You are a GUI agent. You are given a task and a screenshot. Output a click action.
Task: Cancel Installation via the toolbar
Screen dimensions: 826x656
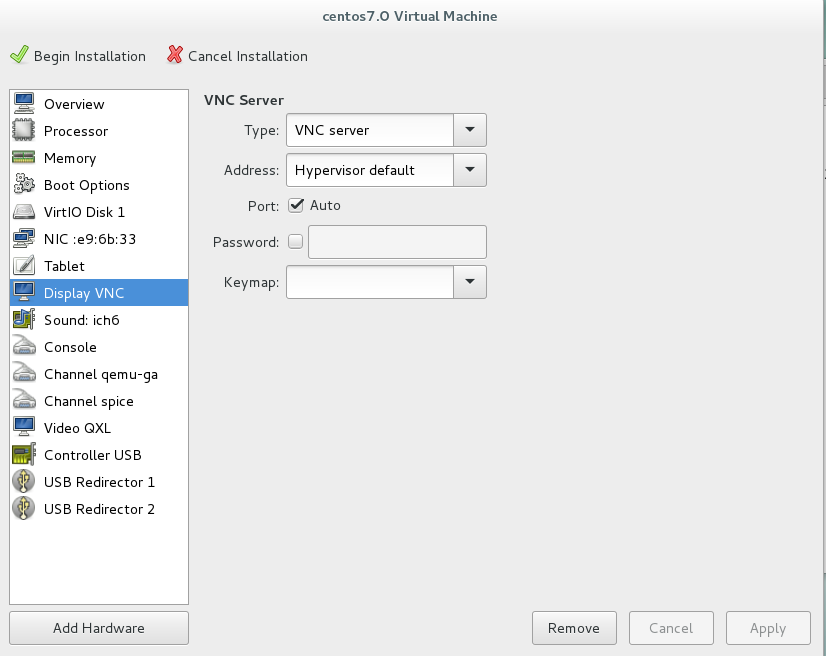[x=238, y=56]
